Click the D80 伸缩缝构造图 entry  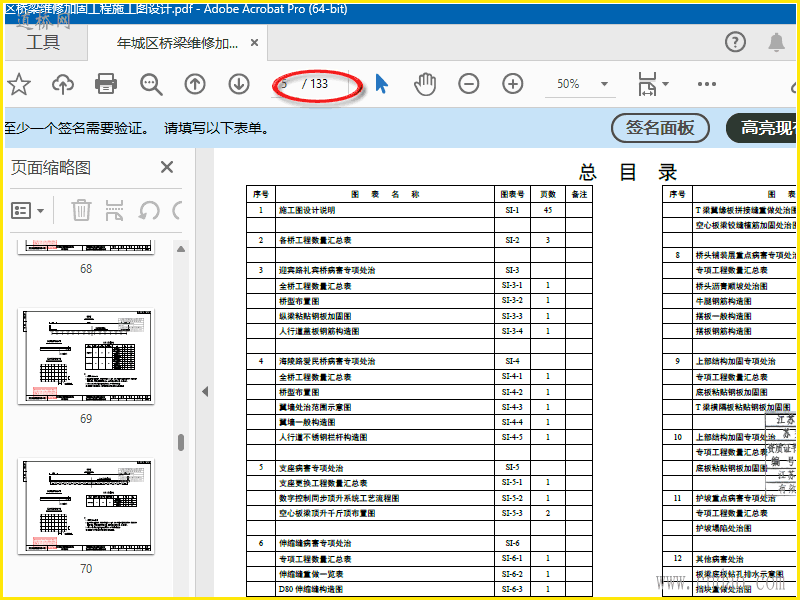pos(311,589)
